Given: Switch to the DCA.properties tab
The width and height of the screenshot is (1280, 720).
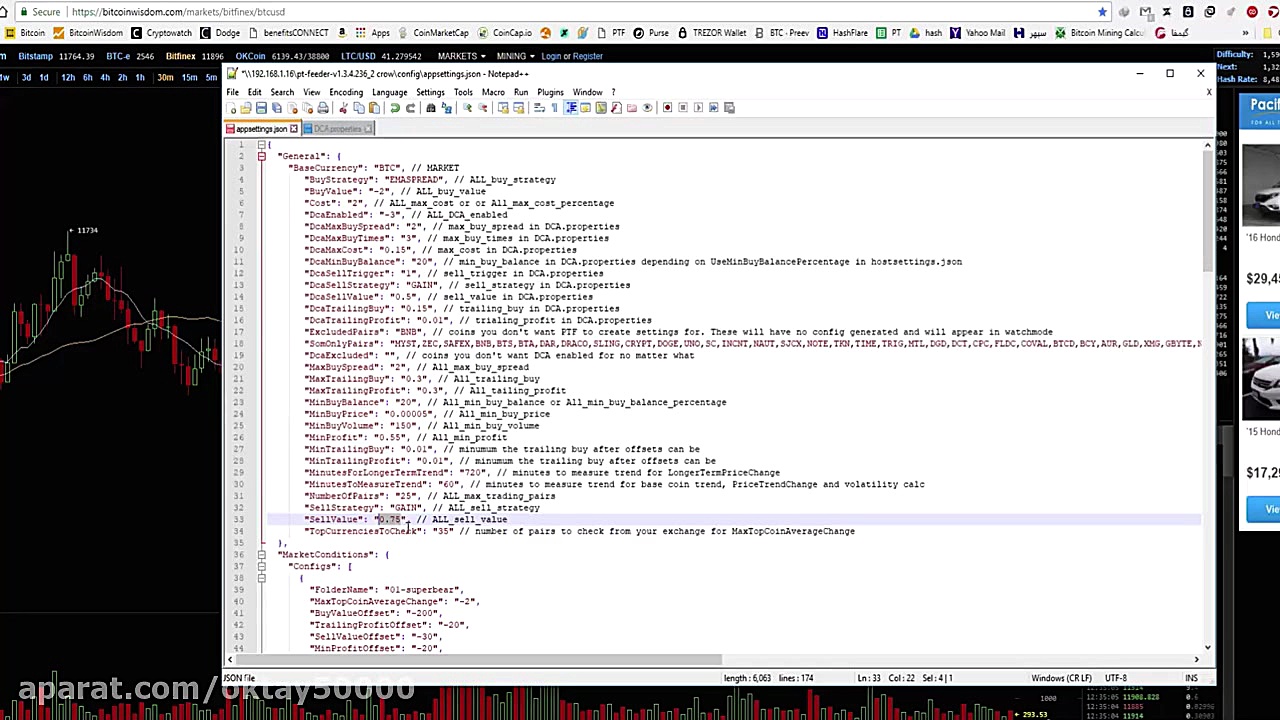Looking at the screenshot, I should click(x=337, y=129).
